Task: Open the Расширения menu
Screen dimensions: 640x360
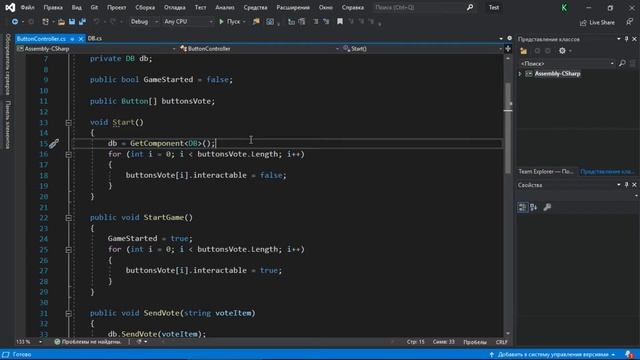Action: point(293,7)
